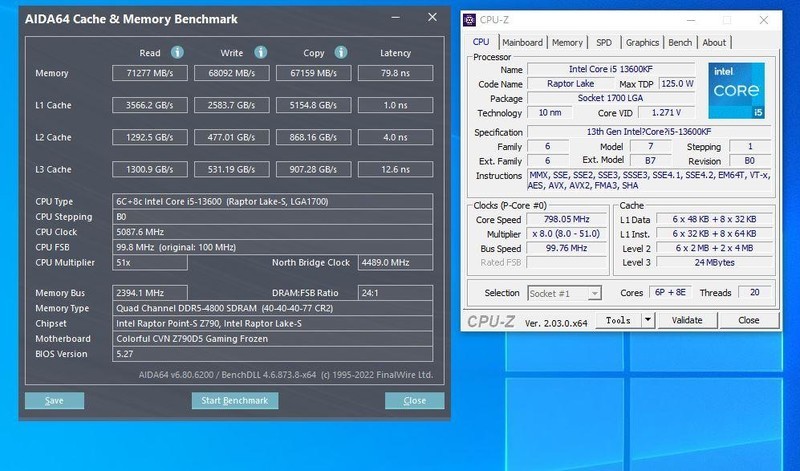This screenshot has width=800, height=471.
Task: Click the Code Name Raptor Lake field
Action: [570, 84]
